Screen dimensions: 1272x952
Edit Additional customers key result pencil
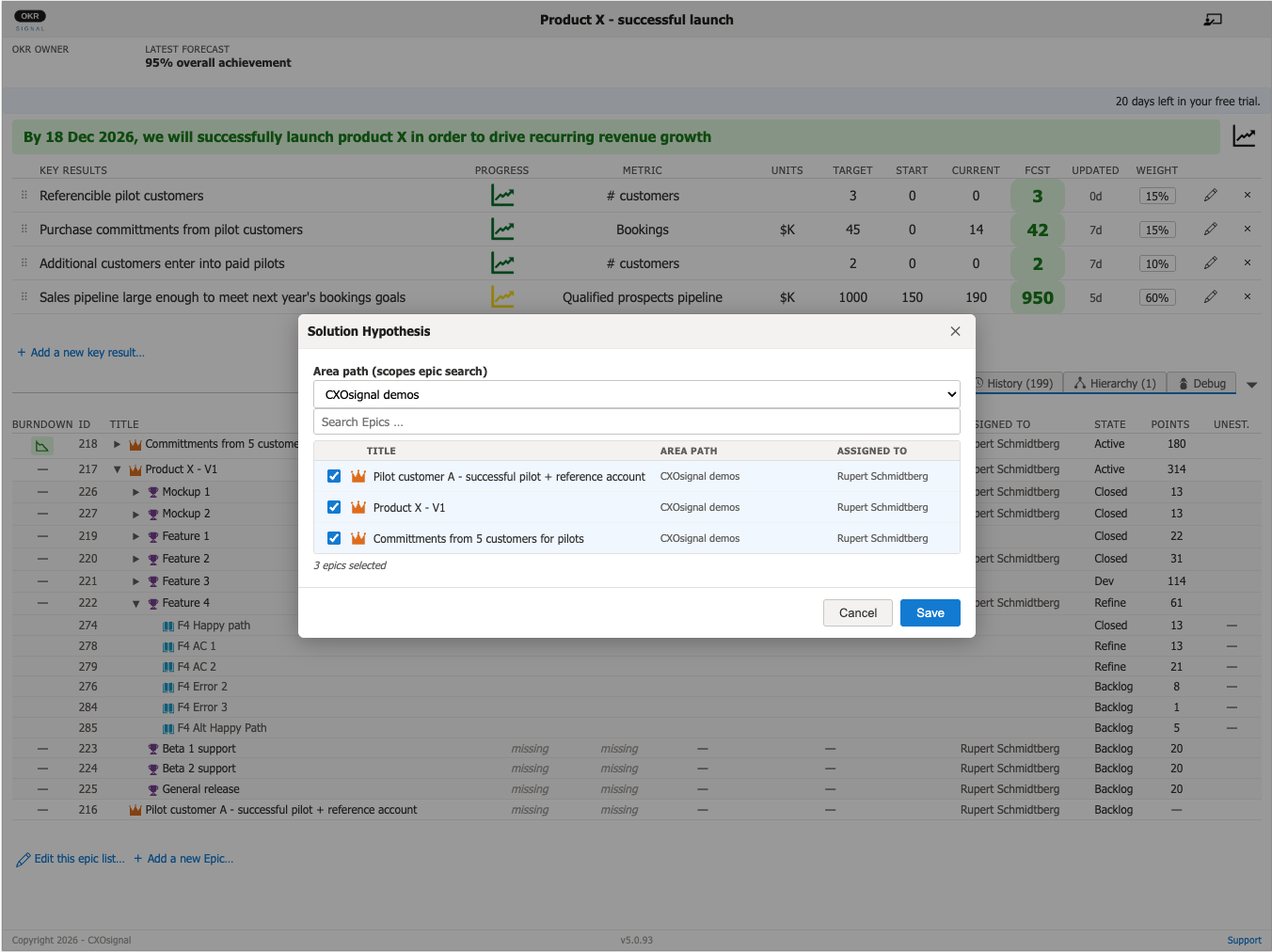pyautogui.click(x=1211, y=263)
